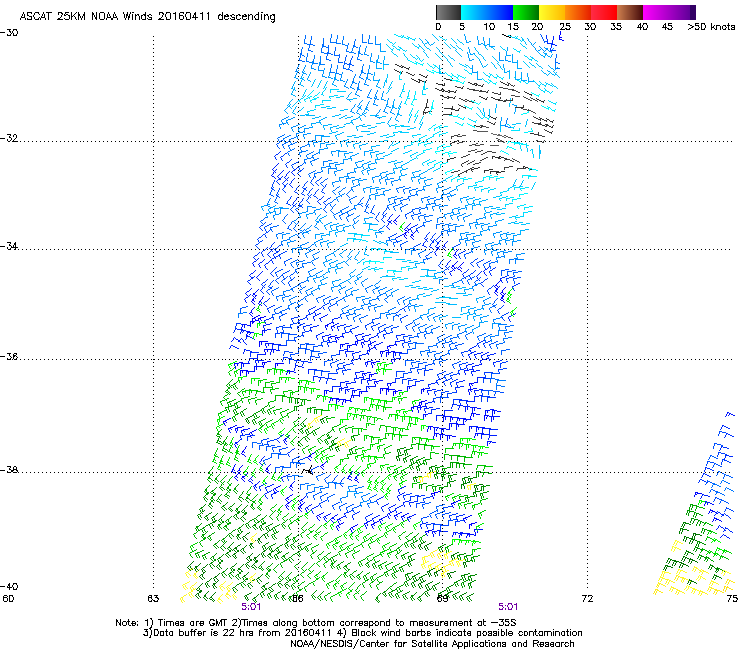The image size is (740, 650).
Task: Click the red 30-35 knots color segment
Action: pyautogui.click(x=604, y=12)
